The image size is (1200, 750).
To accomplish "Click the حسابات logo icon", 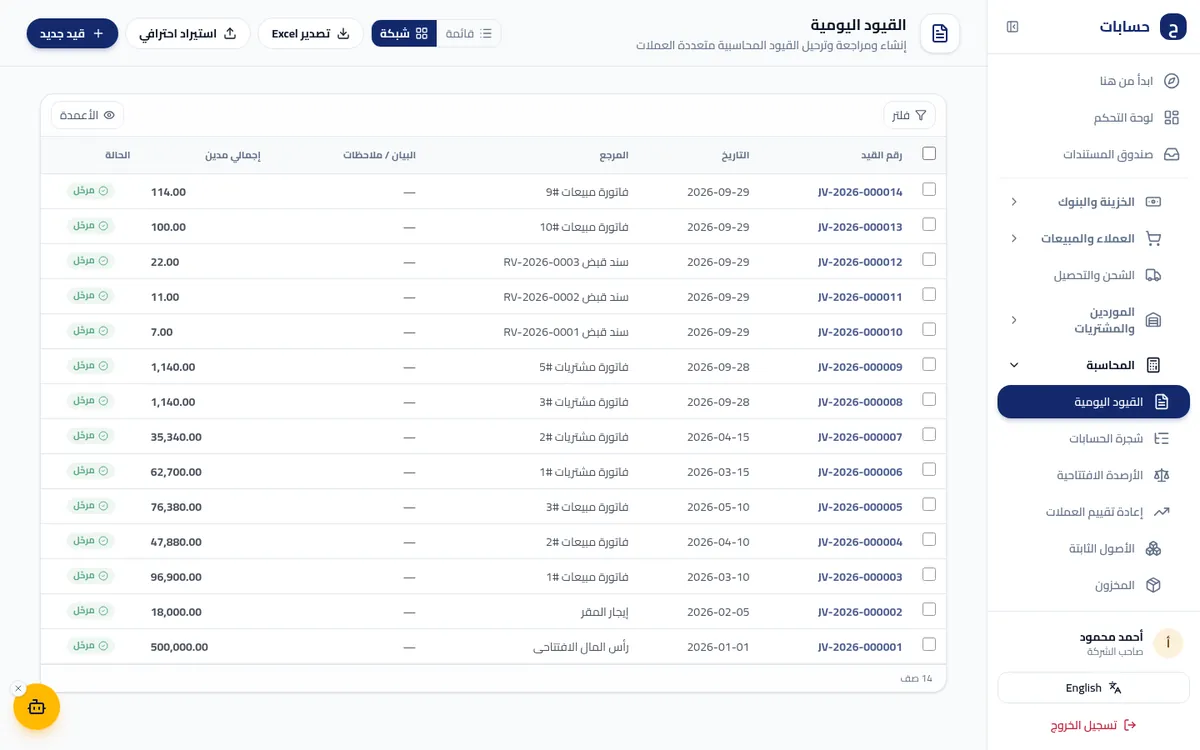I will tap(1173, 27).
